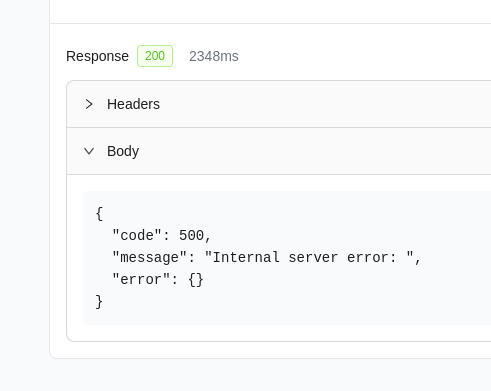Select the "Internal server error: " string
The height and width of the screenshot is (391, 491).
tap(309, 257)
